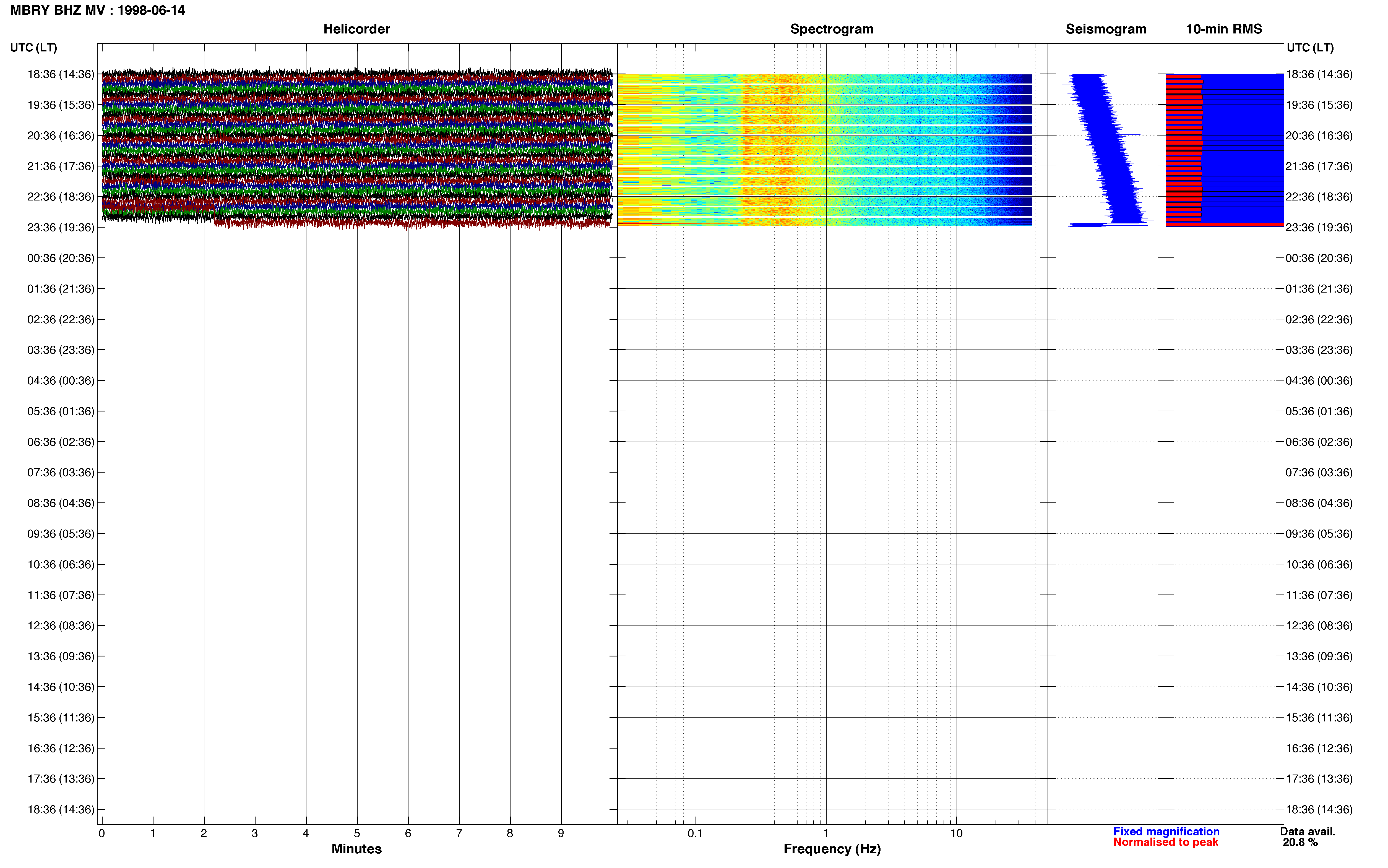Screen dimensions: 1388x868
Task: Click the blue seismogram trace in Seismogram panel
Action: [1107, 150]
